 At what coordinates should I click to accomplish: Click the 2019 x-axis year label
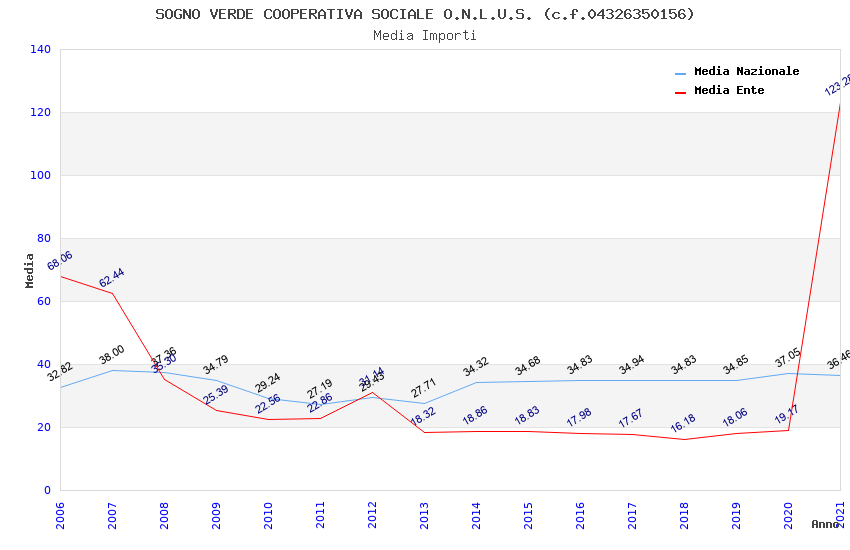click(736, 515)
